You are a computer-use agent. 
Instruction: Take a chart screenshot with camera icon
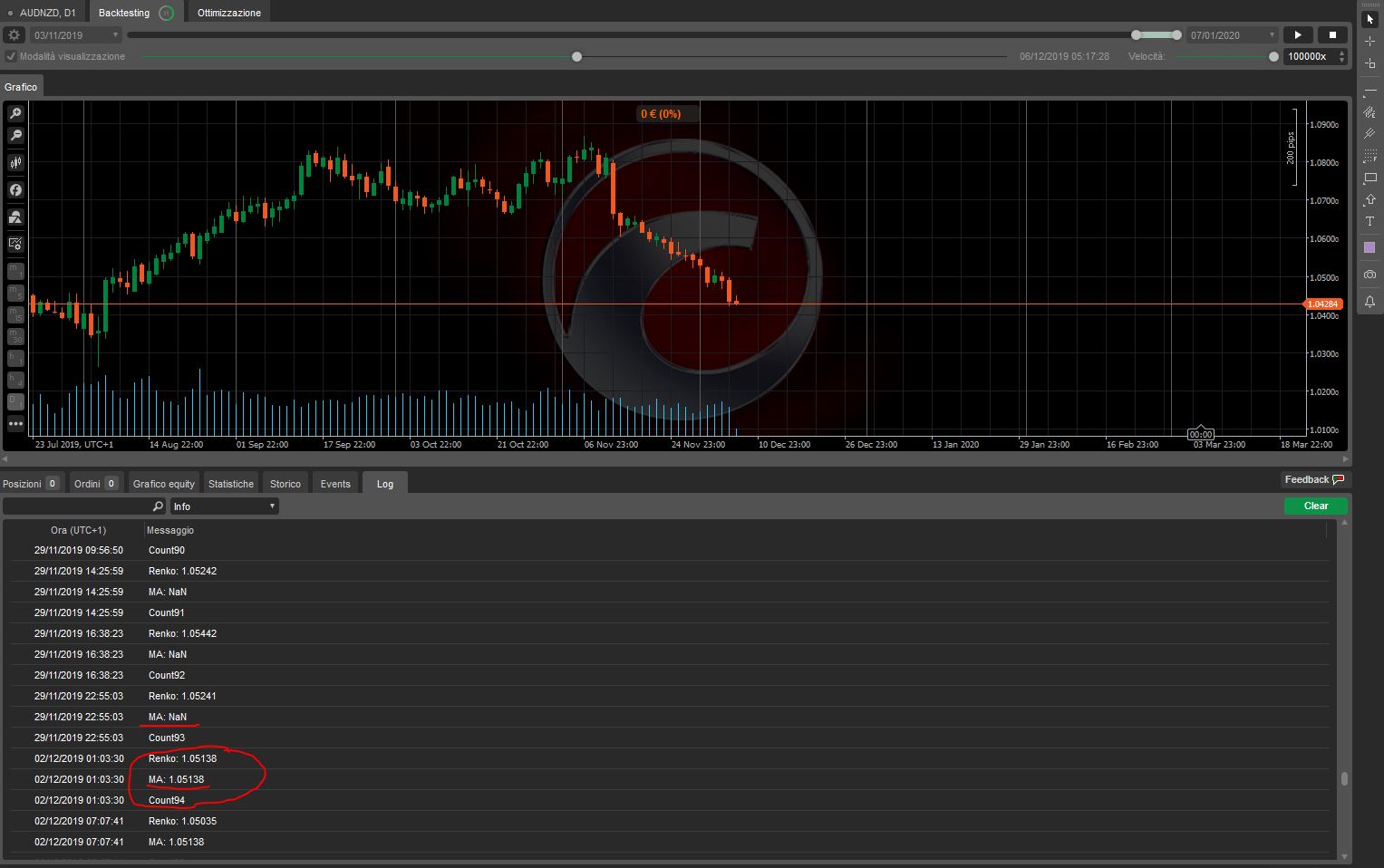[x=1369, y=275]
